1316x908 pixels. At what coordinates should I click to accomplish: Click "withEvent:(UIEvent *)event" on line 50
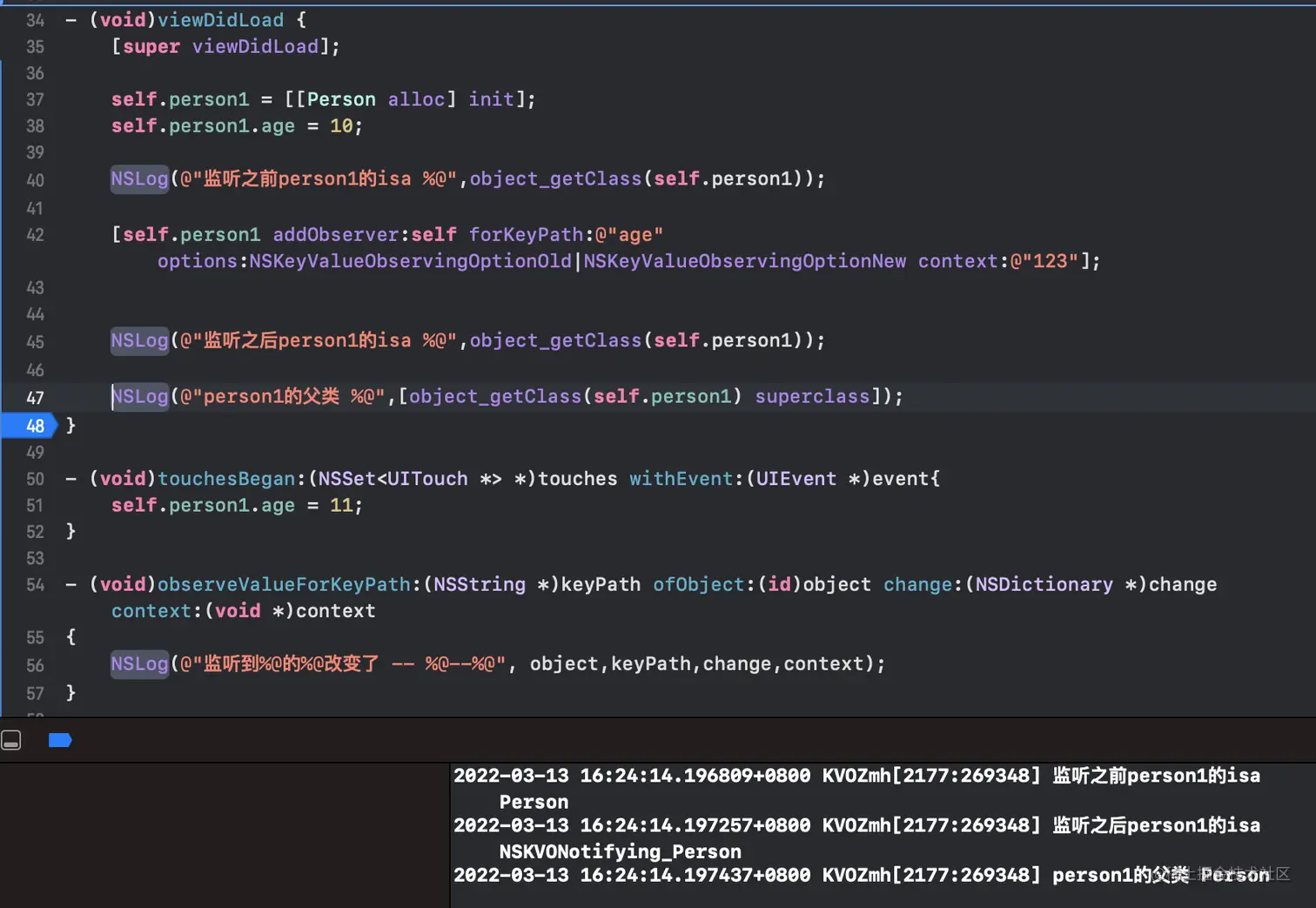click(x=780, y=479)
